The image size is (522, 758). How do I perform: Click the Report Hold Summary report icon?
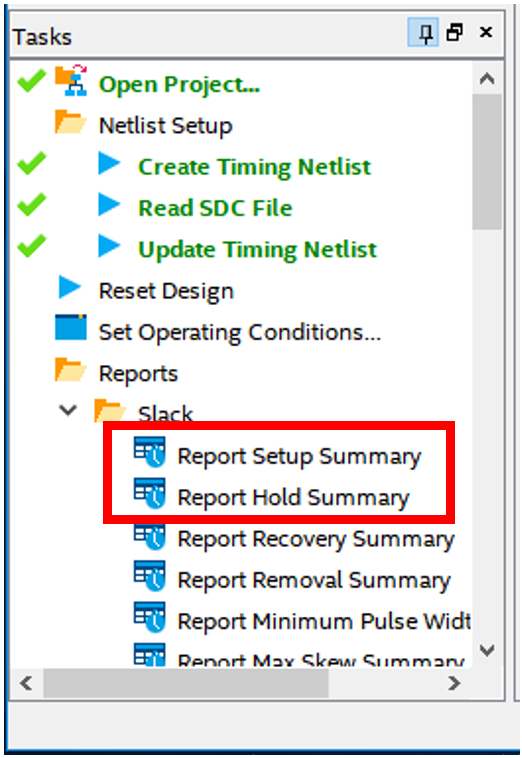click(150, 493)
